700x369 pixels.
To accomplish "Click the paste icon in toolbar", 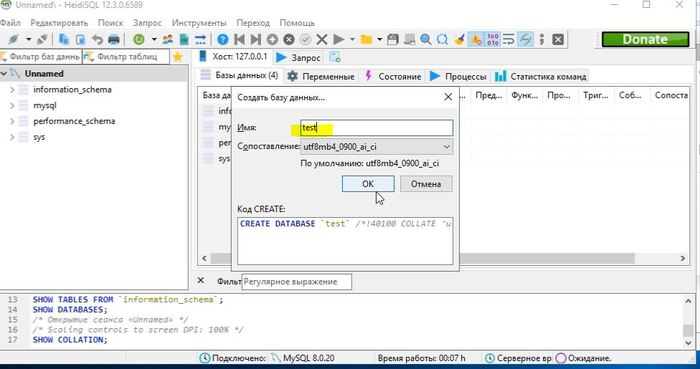I will (x=80, y=40).
